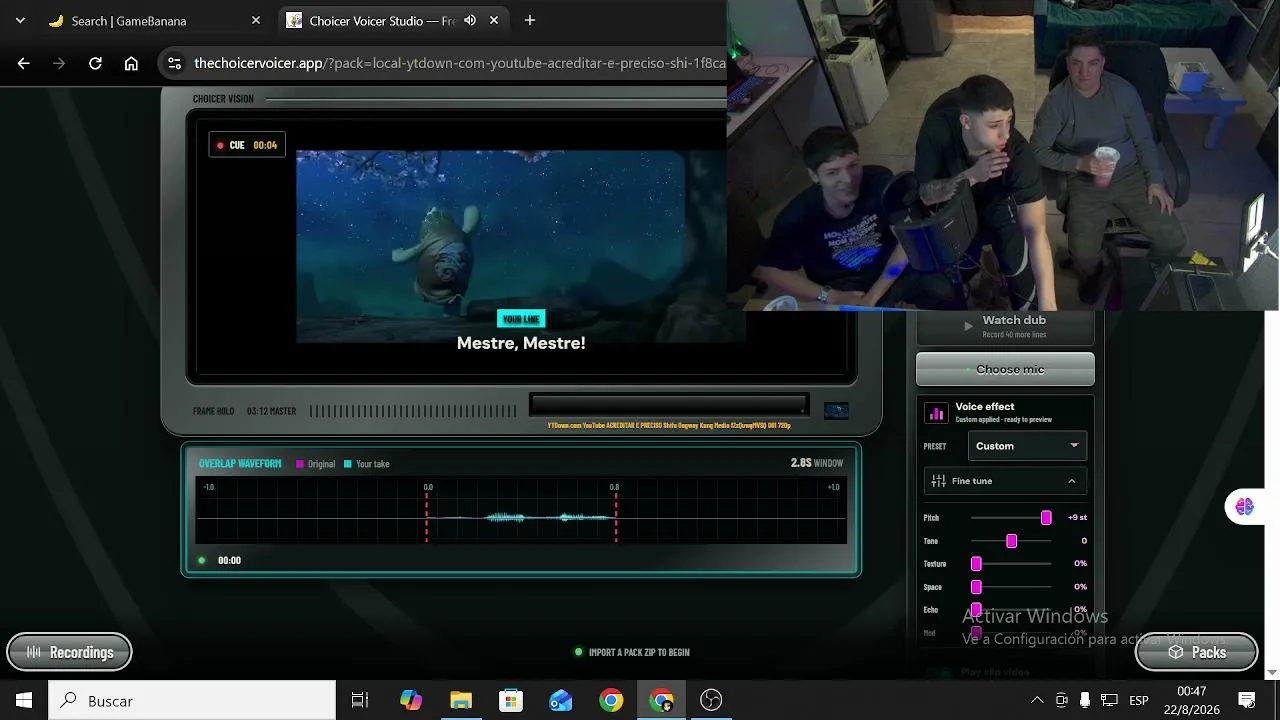Open the tab search dropdown arrow
Image resolution: width=1280 pixels, height=720 pixels.
click(x=20, y=20)
